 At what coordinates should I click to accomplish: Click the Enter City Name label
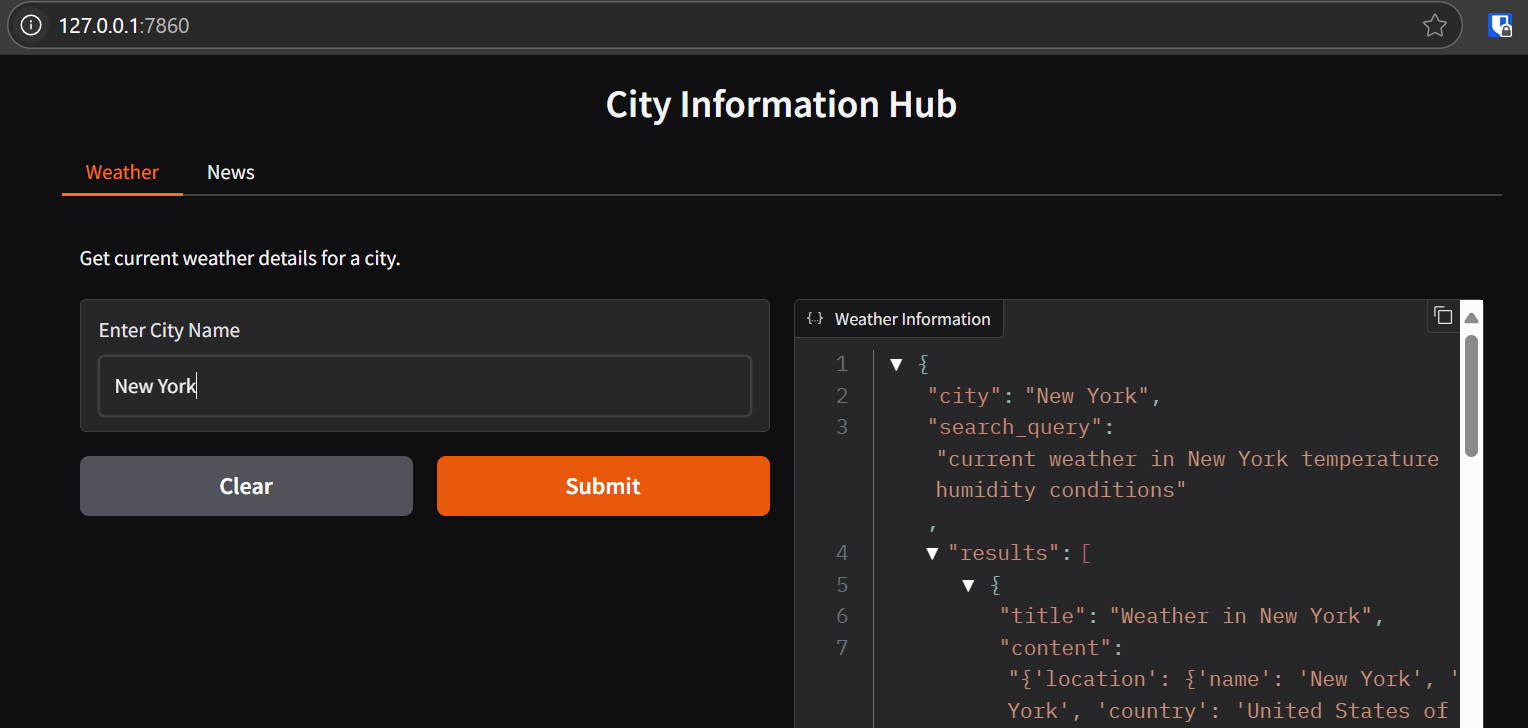point(169,330)
